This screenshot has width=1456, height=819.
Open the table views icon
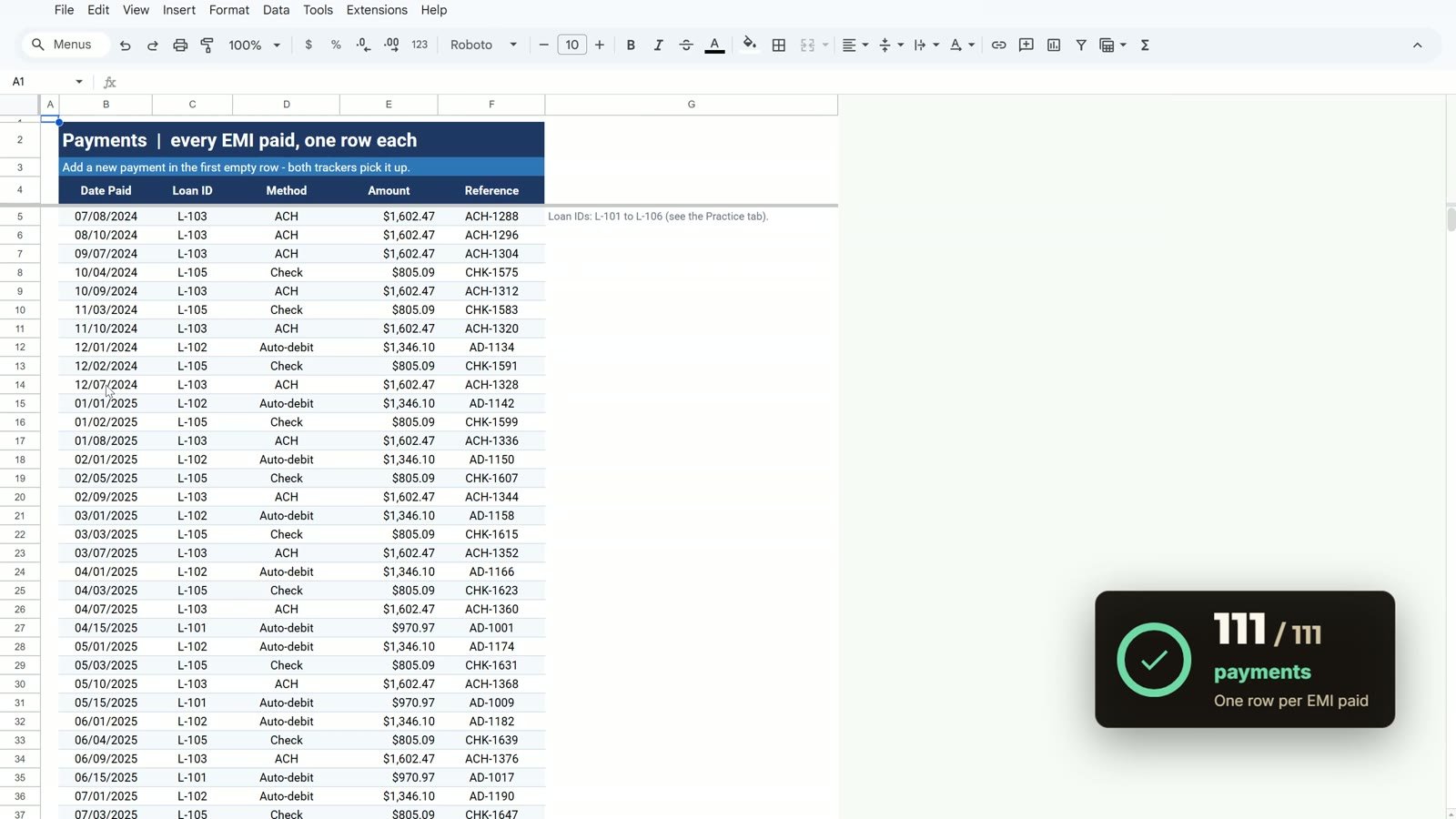click(1112, 45)
